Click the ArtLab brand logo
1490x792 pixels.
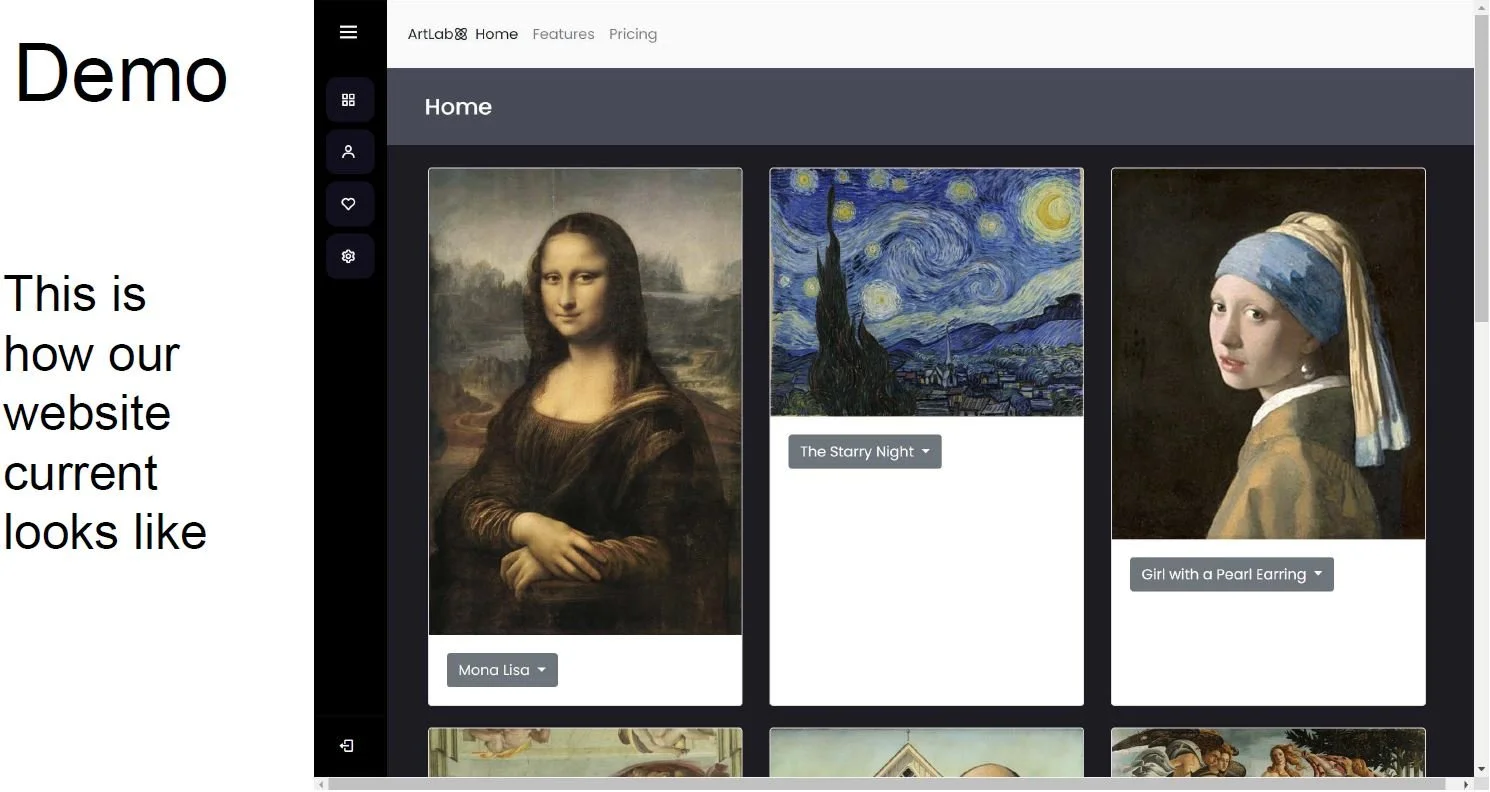pos(437,34)
